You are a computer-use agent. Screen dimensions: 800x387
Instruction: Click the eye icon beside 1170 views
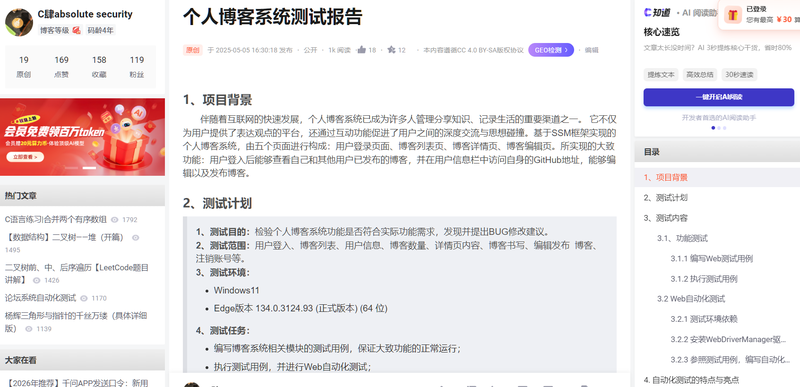84,298
